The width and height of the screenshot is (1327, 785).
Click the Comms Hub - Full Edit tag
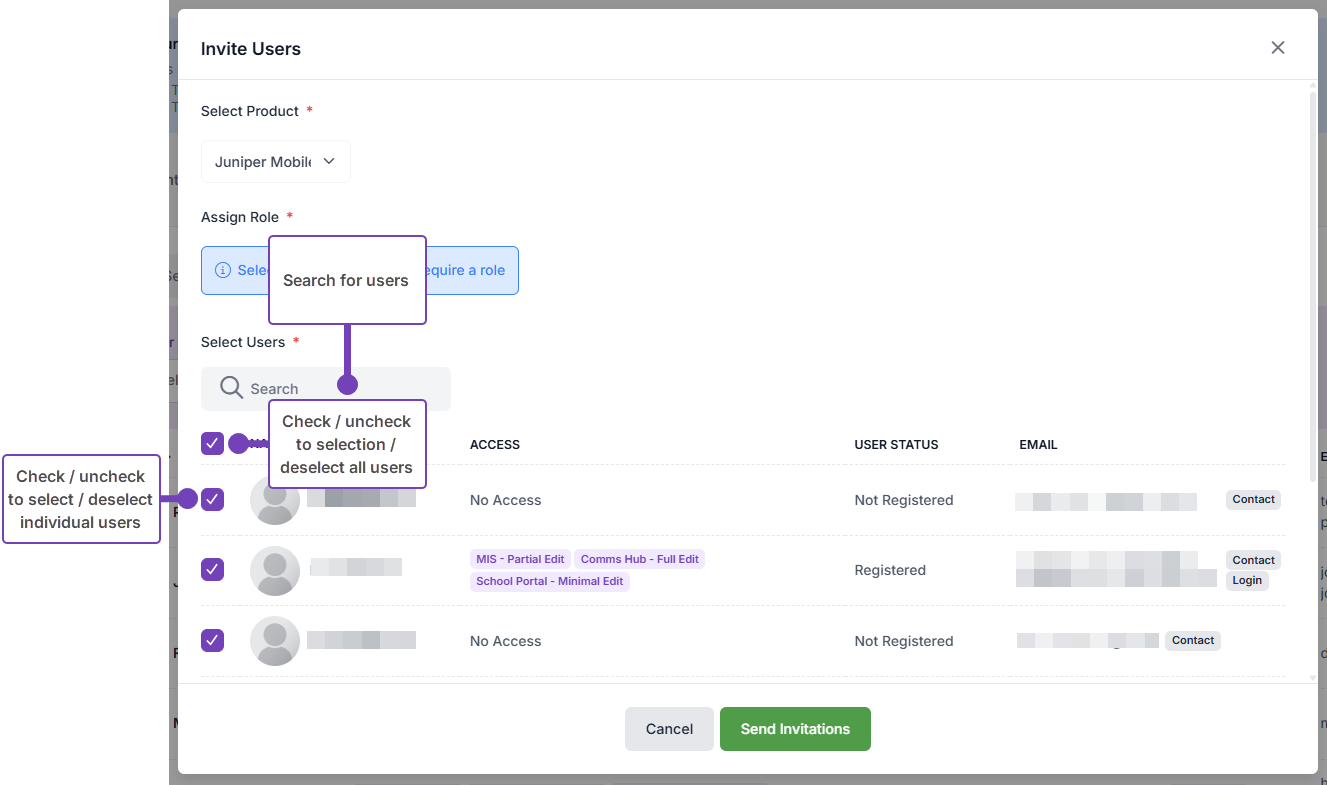[x=639, y=560]
